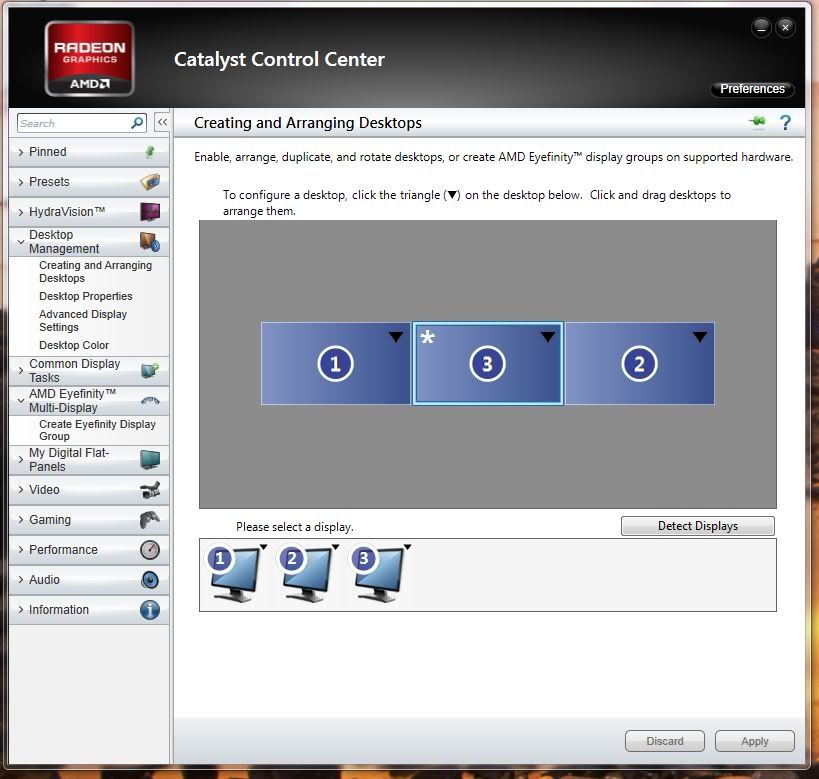This screenshot has height=779, width=819.
Task: Select display 2 monitor icon in list
Action: coord(305,575)
